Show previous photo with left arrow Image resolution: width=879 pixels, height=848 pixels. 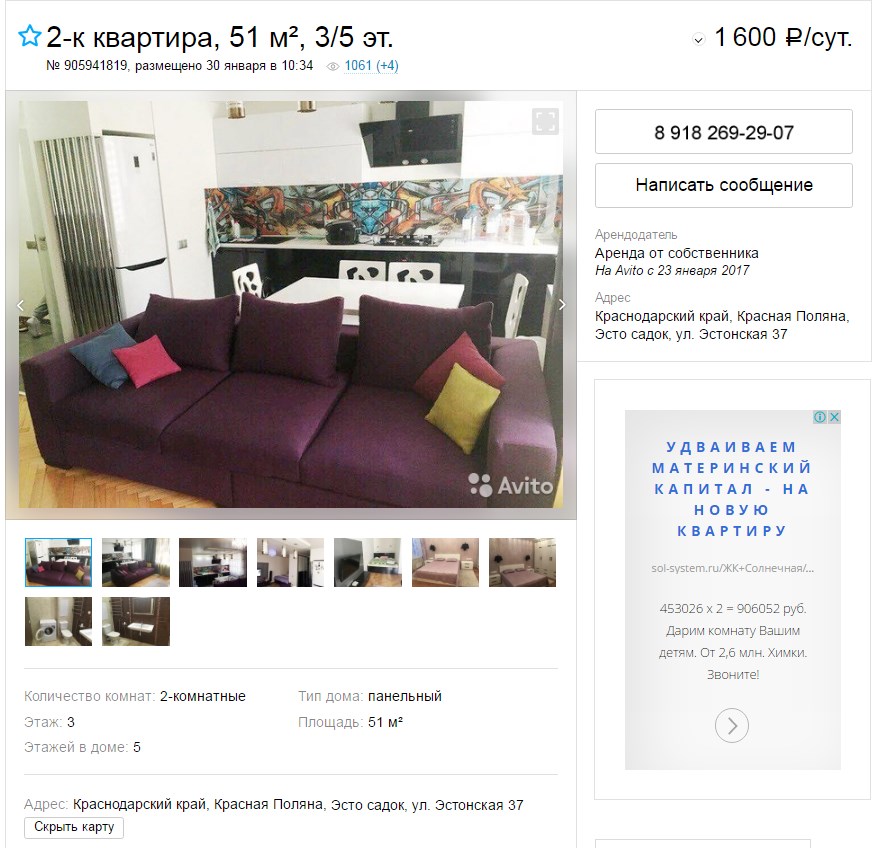(21, 305)
